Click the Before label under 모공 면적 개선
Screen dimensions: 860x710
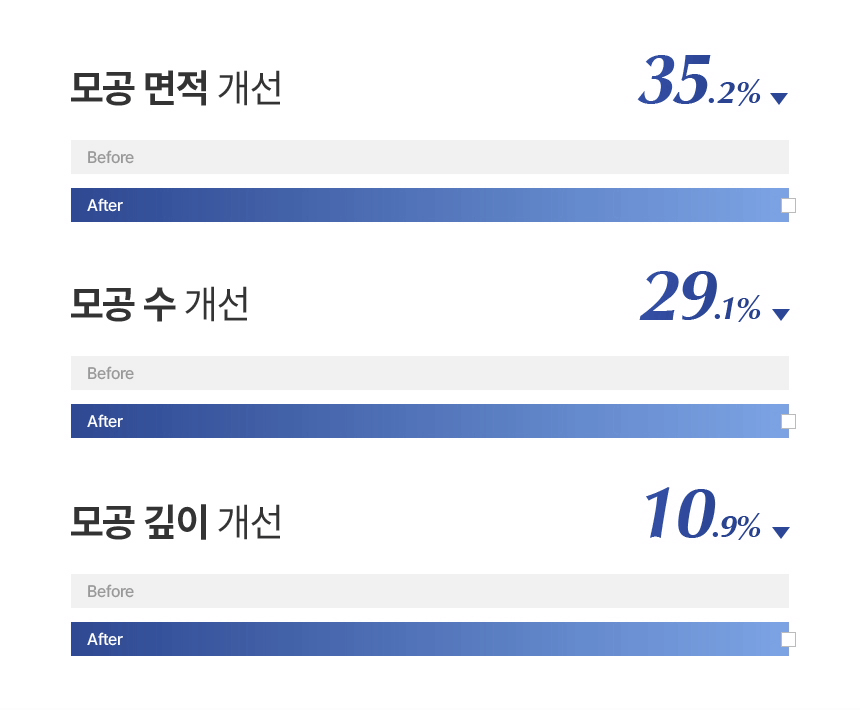click(110, 157)
